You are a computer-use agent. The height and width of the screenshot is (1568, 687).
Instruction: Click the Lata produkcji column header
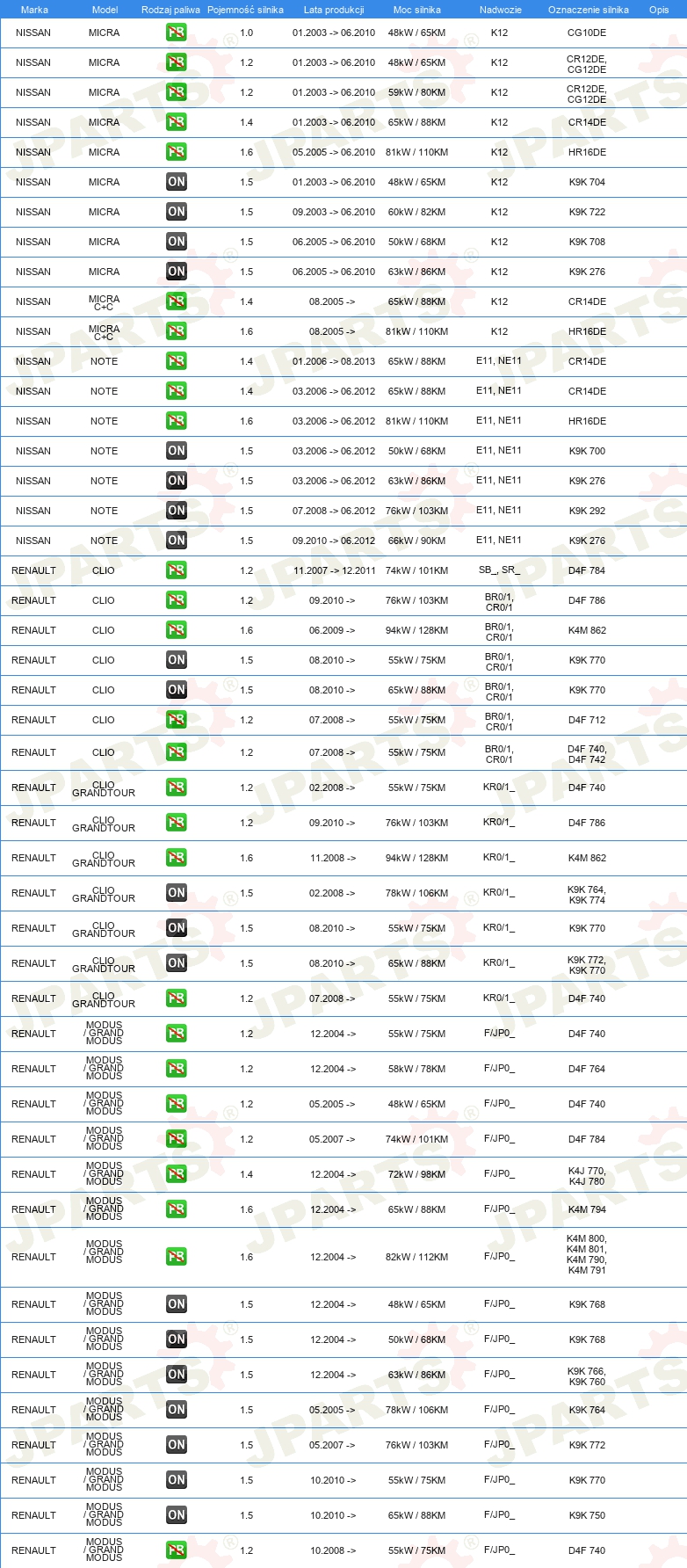[334, 10]
